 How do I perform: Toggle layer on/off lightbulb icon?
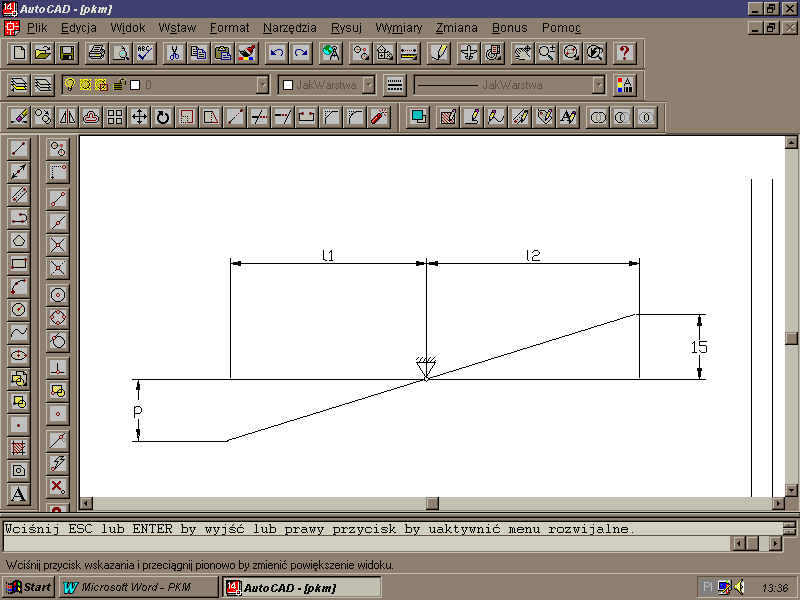pos(70,85)
